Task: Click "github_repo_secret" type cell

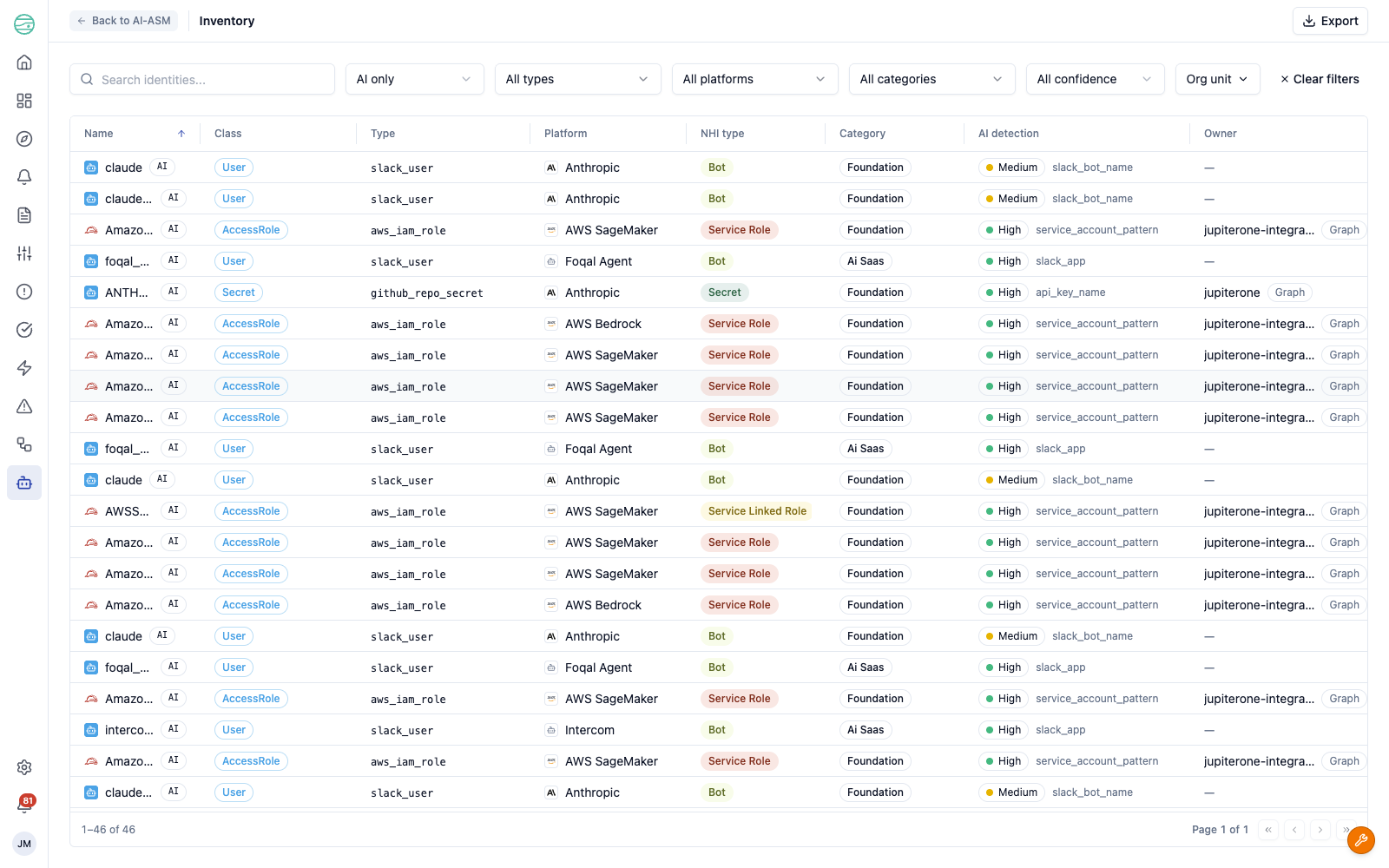Action: tap(427, 293)
